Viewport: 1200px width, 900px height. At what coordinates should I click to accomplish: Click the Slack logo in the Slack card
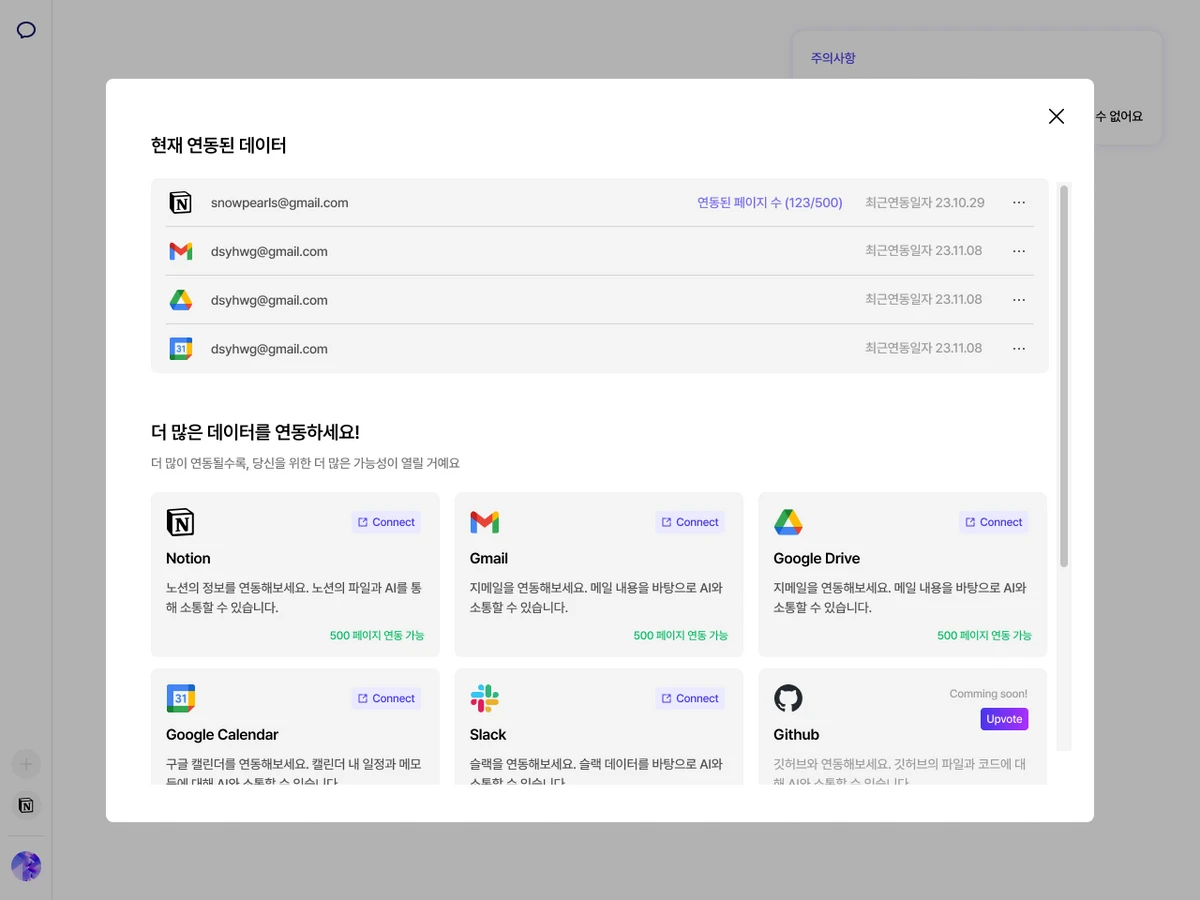coord(484,698)
